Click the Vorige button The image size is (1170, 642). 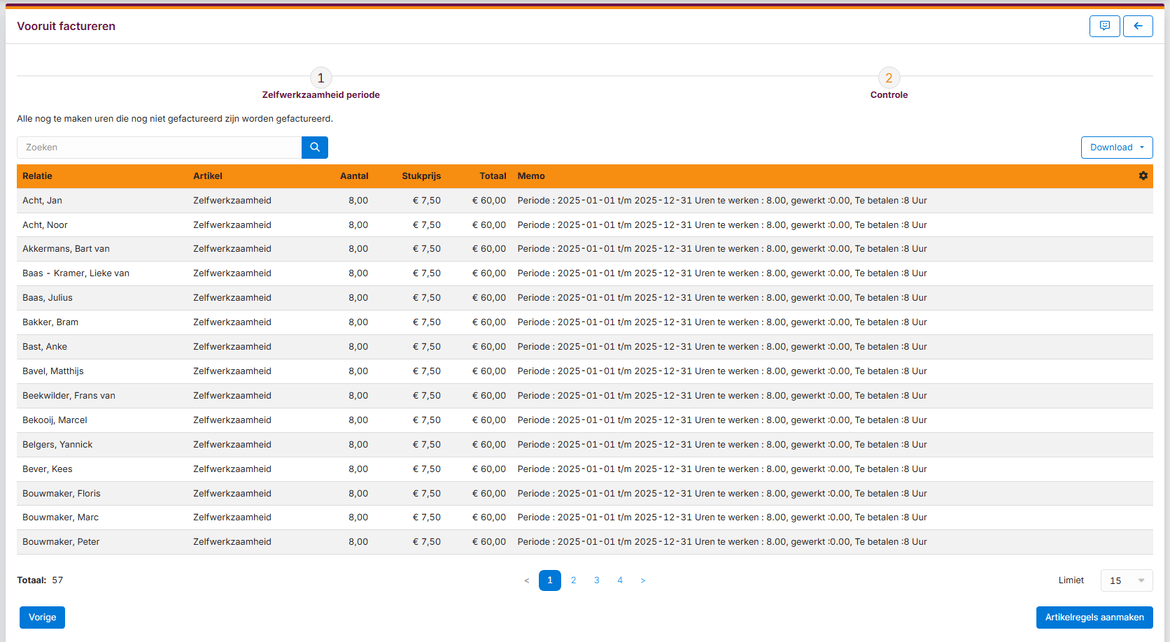click(x=43, y=617)
